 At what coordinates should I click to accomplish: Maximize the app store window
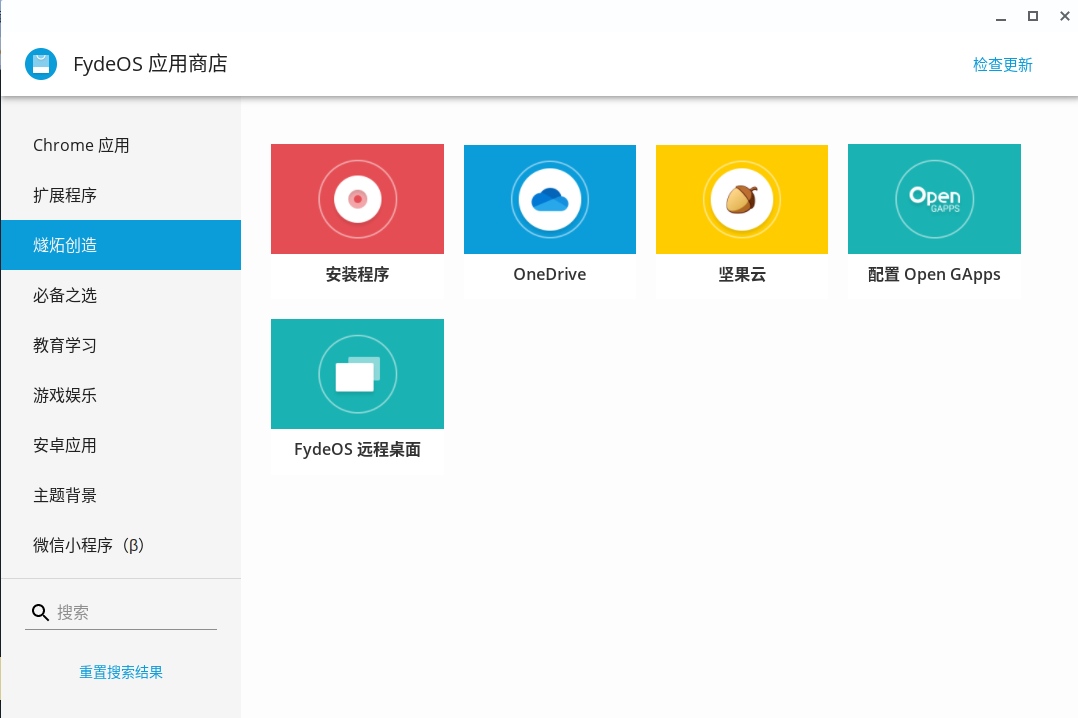(x=1033, y=17)
